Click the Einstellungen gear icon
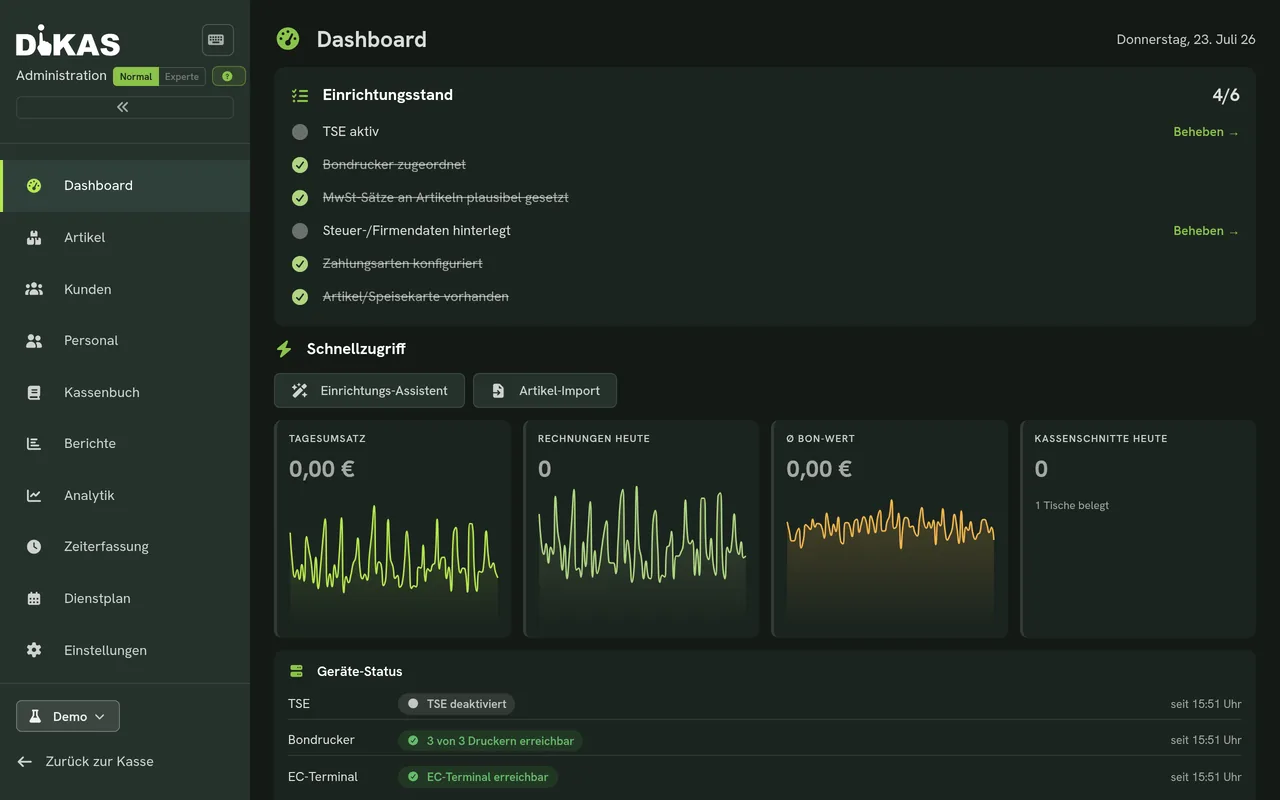1280x800 pixels. (x=34, y=650)
